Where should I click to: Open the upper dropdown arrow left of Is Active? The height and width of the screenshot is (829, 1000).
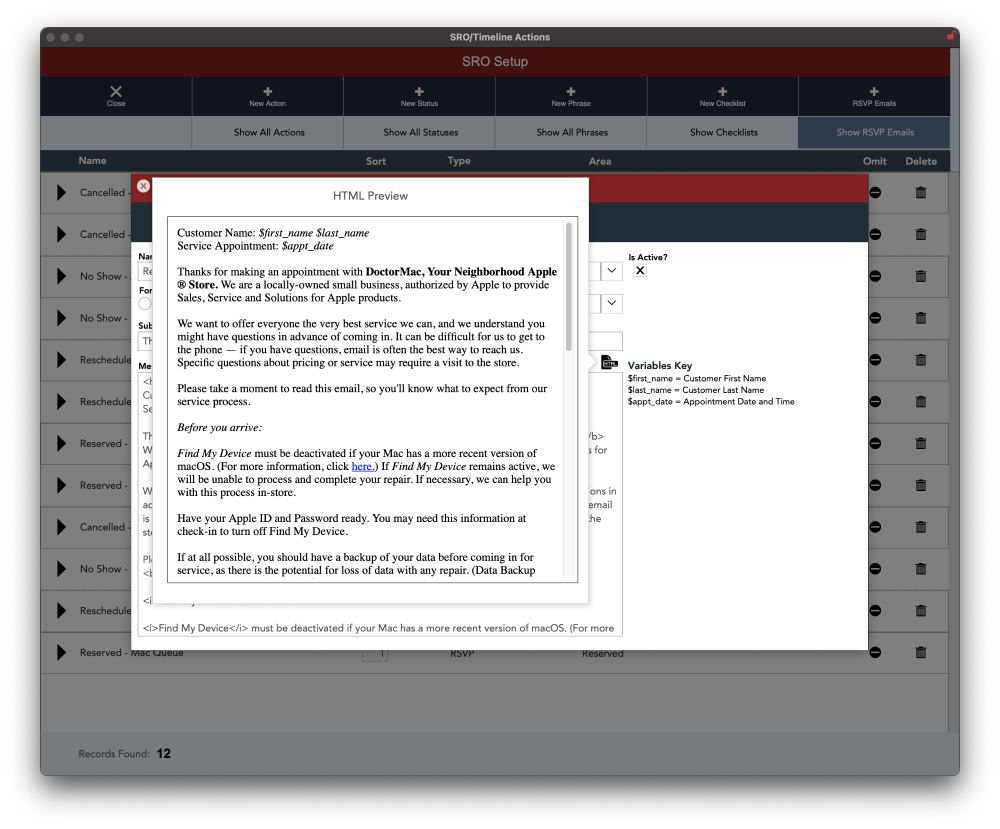(x=612, y=270)
